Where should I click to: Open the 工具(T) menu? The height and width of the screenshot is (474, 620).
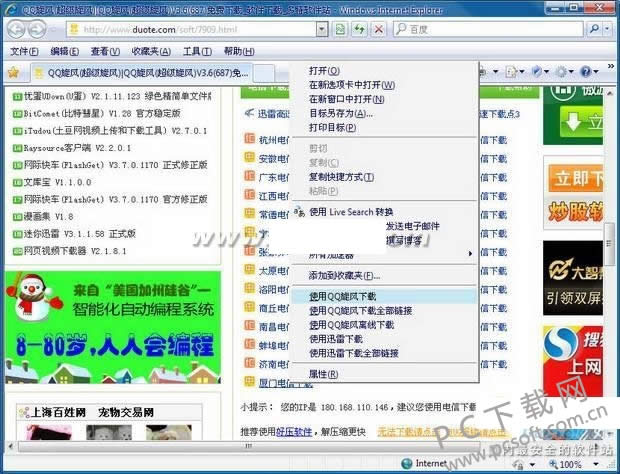point(197,51)
